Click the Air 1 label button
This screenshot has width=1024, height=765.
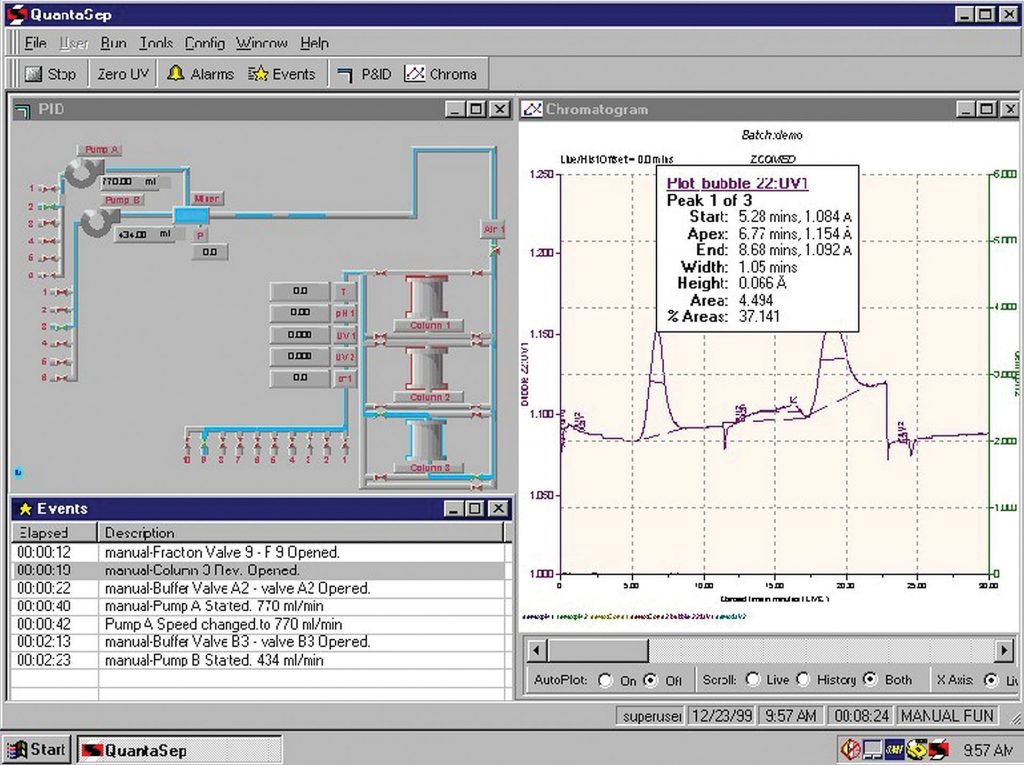494,229
